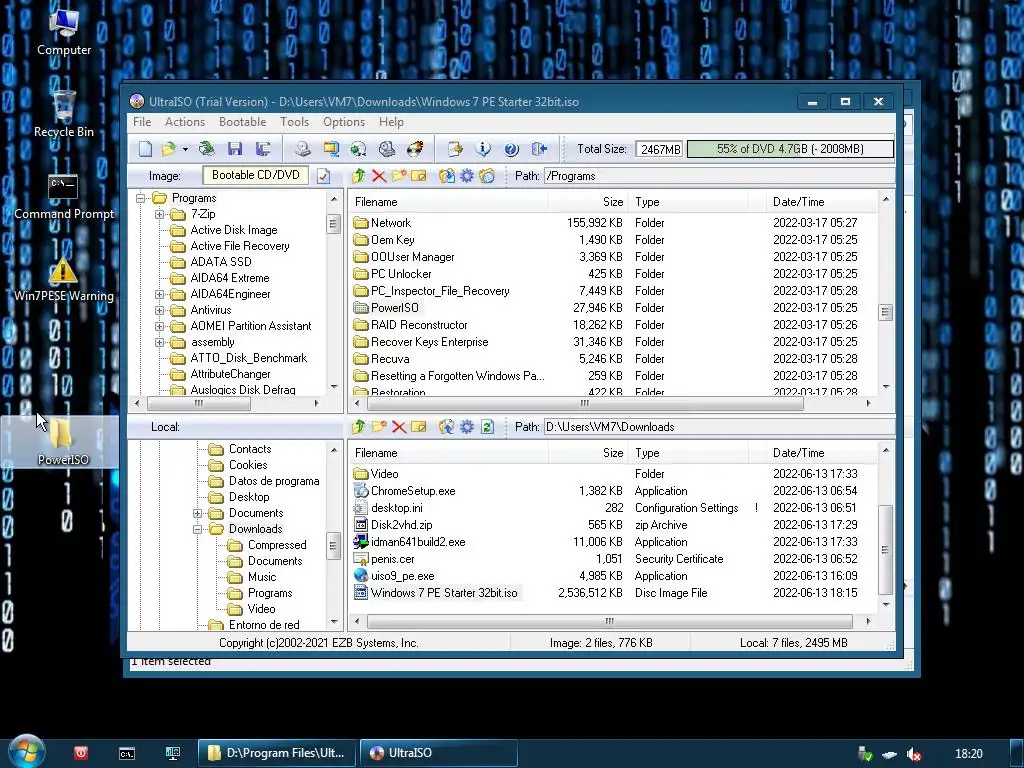Select idman641build2.exe in Local list
The width and height of the screenshot is (1024, 768).
click(418, 542)
